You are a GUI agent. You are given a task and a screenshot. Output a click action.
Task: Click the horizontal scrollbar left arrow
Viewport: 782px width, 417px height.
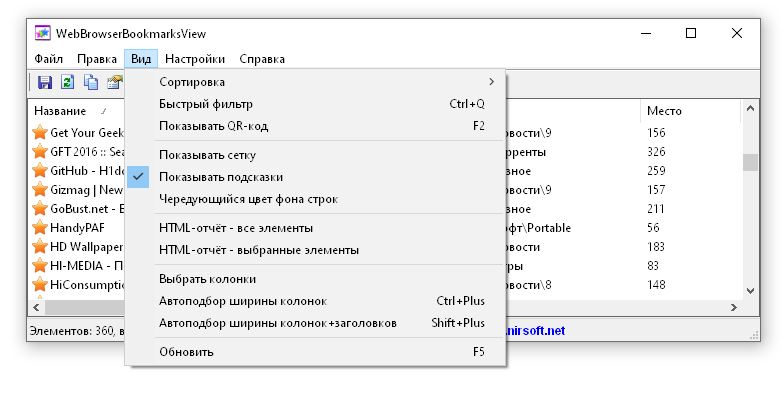point(36,307)
